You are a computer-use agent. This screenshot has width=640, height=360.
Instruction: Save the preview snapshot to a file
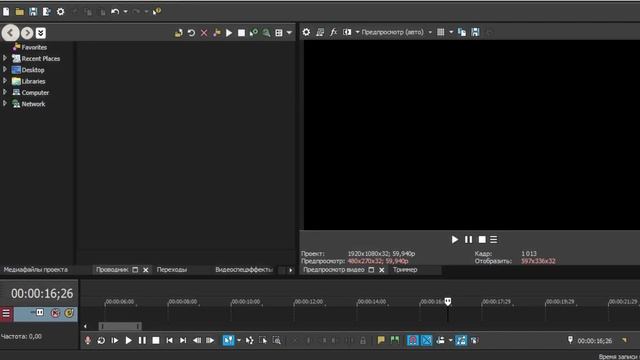476,32
